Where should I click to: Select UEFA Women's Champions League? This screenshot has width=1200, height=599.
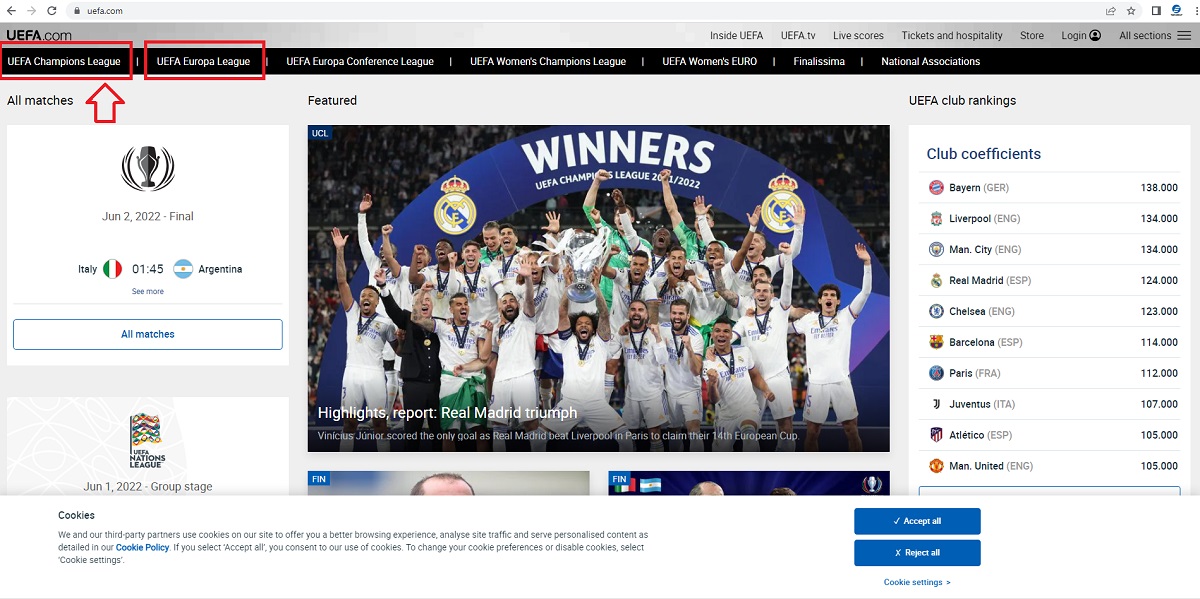click(x=548, y=62)
